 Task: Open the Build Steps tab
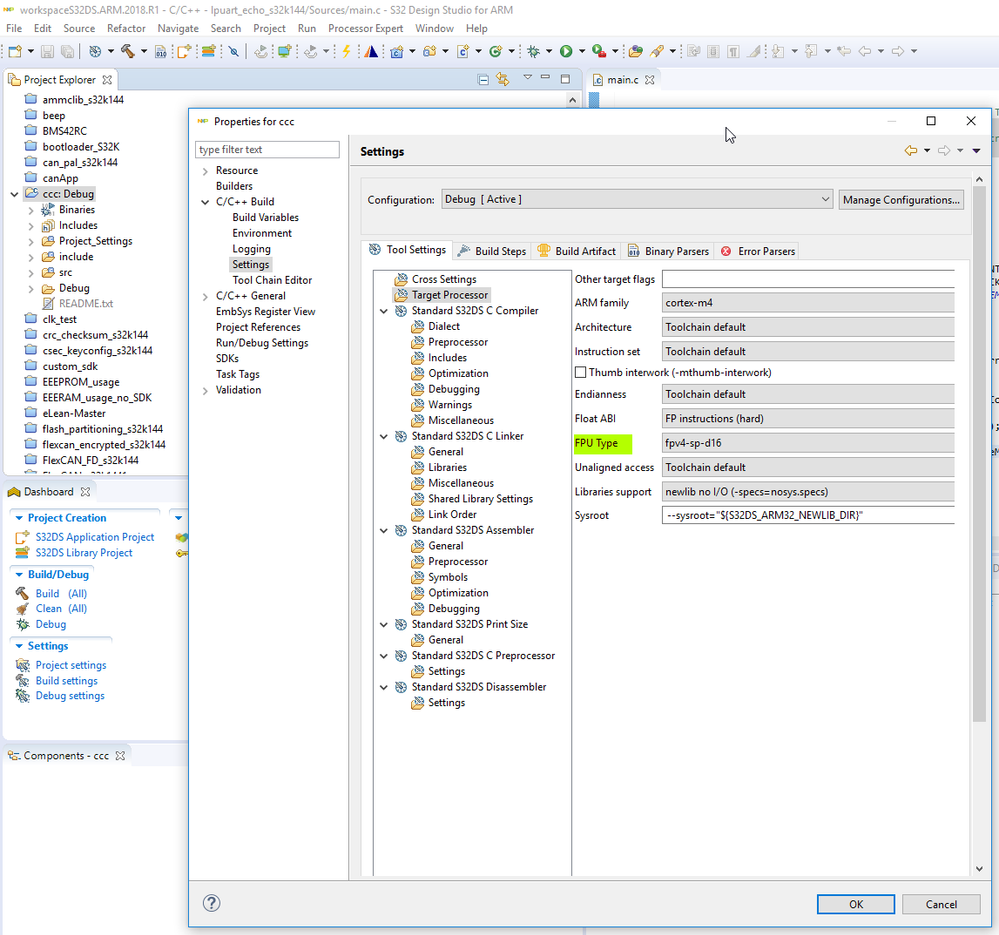[x=491, y=251]
